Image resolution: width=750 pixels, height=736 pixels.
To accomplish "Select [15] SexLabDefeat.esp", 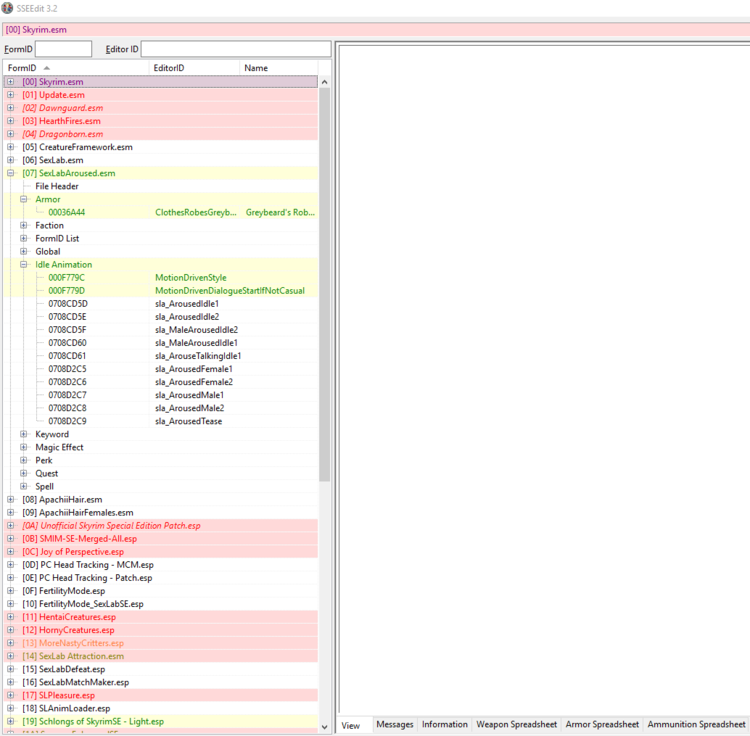I will [x=161, y=670].
